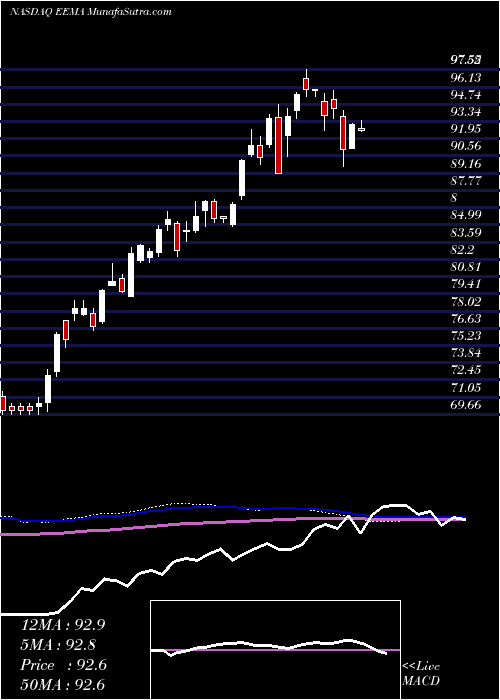Click the NASDAQ EEMA MunafaSutra.com title text
Viewport: 500px width, 700px height.
(x=91, y=12)
